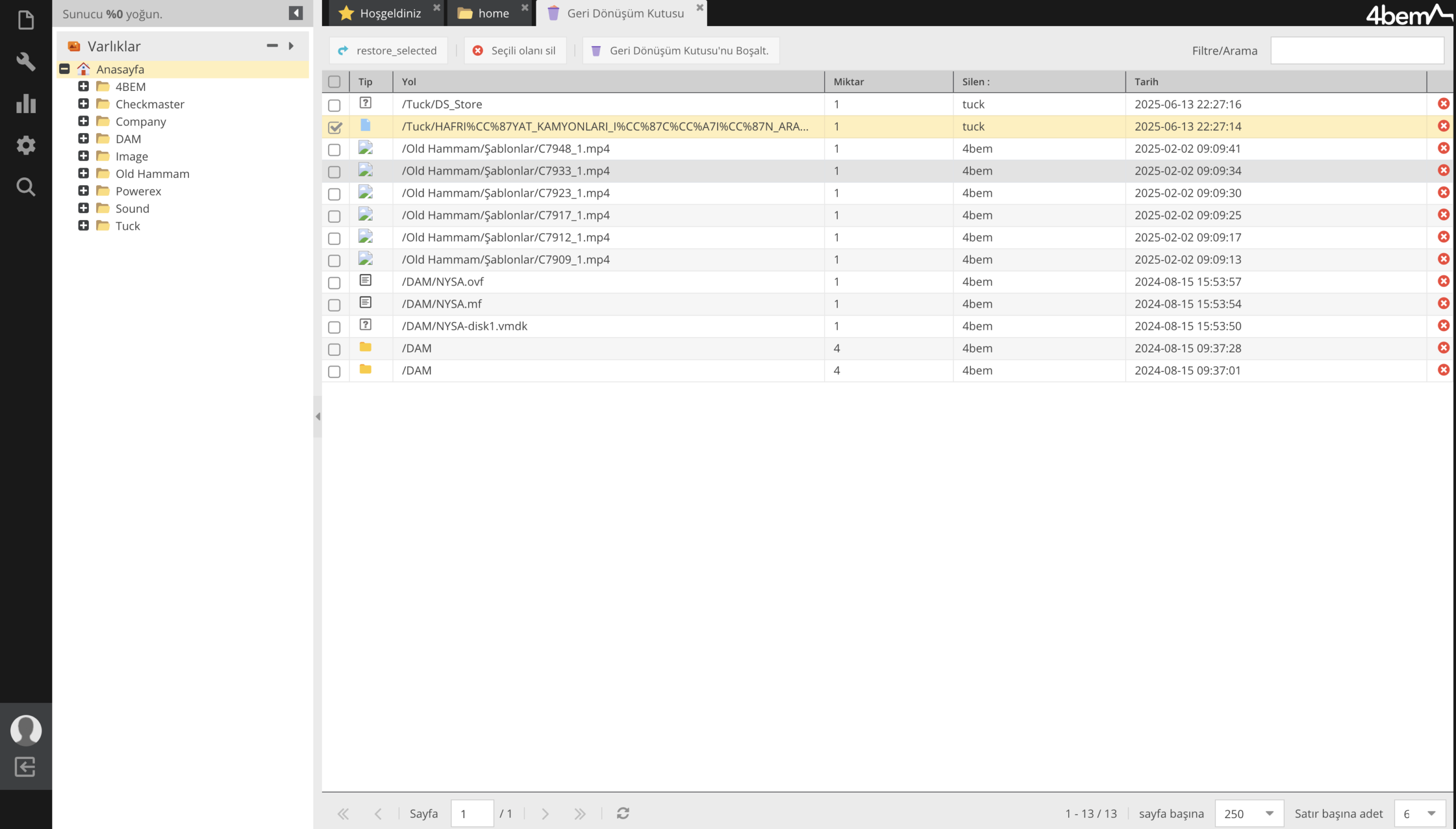Click the restore_selected button
The image size is (1456, 829).
tap(388, 51)
